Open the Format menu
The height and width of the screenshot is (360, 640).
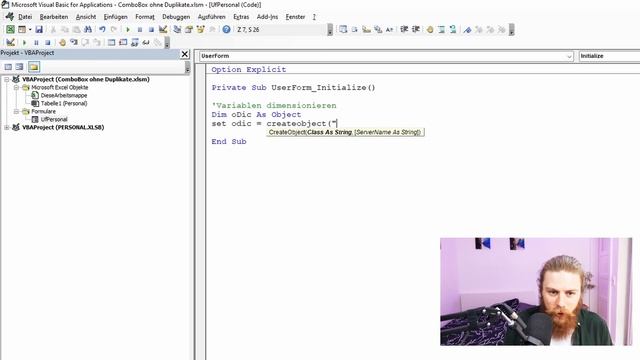pyautogui.click(x=145, y=17)
